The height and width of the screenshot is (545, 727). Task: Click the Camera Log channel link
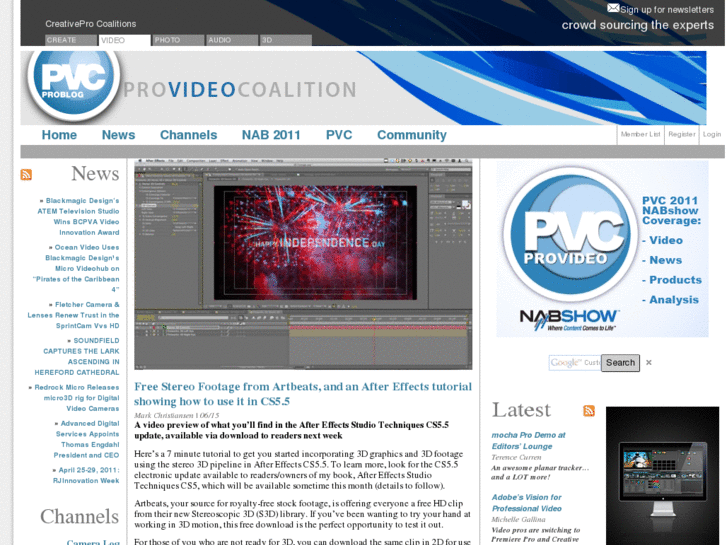pos(93,542)
